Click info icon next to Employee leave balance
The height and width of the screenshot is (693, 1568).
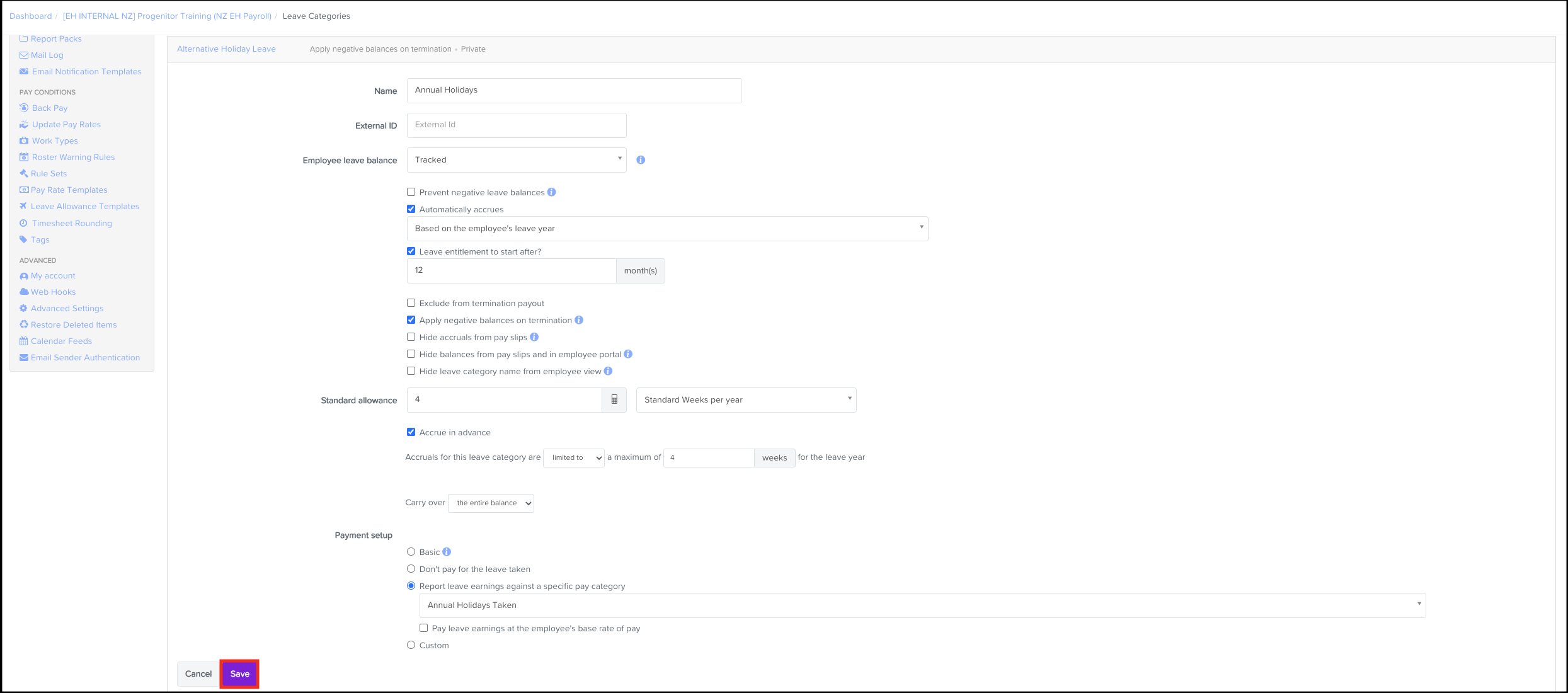click(x=641, y=160)
